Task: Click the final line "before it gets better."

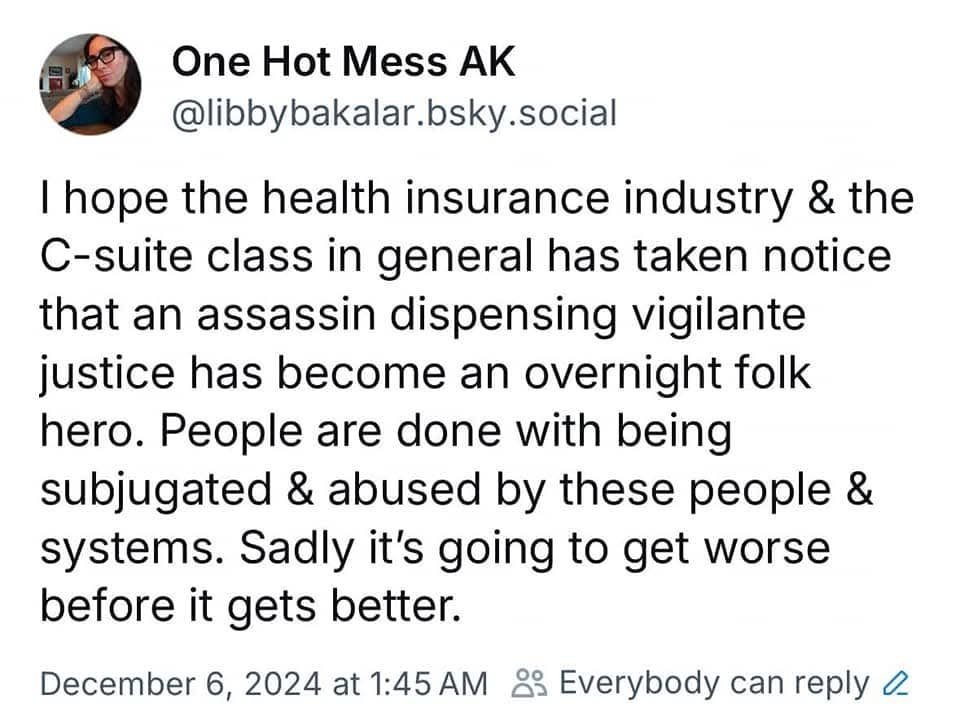Action: (250, 608)
